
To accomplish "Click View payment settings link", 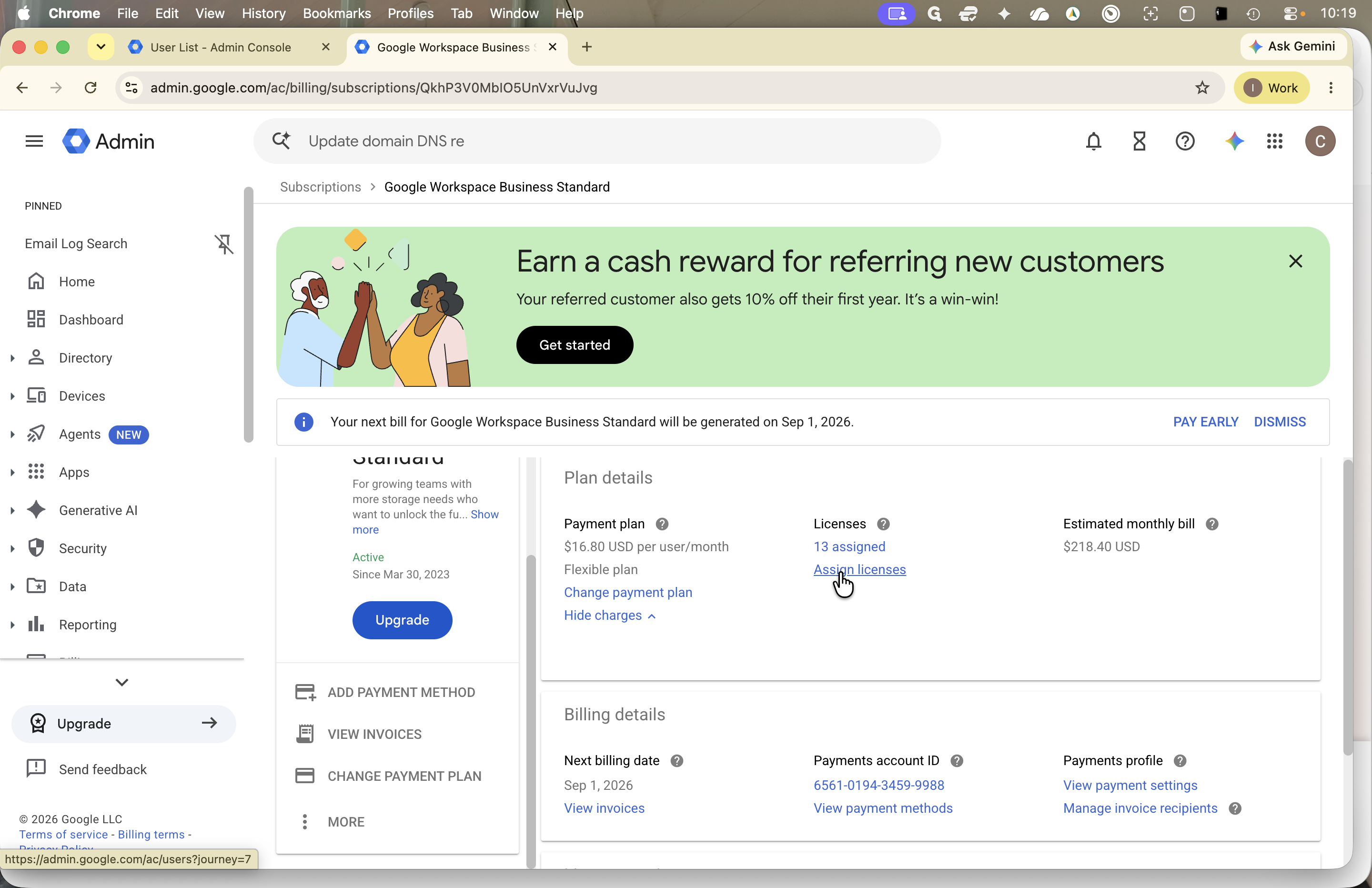I will click(x=1130, y=786).
